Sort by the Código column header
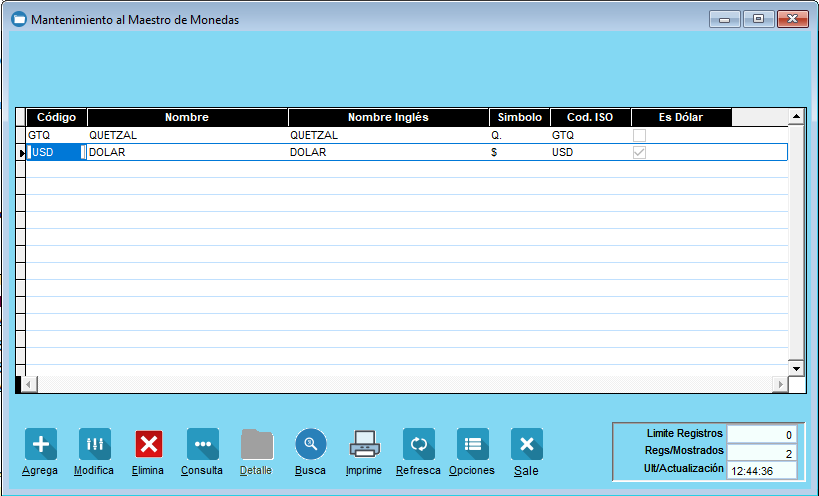 (x=56, y=117)
